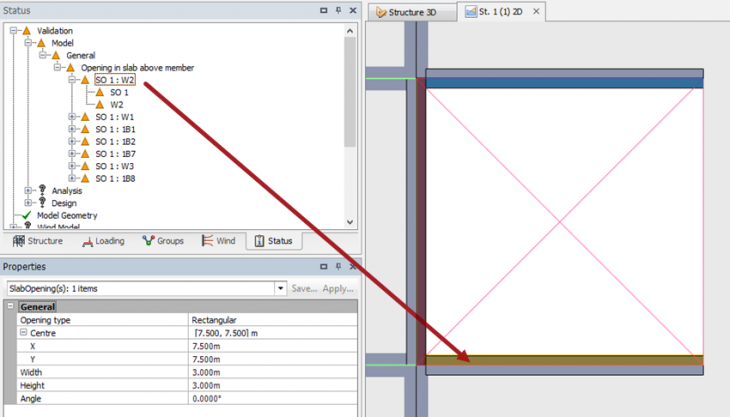Pin the Properties panel
The image size is (730, 417).
coord(338,267)
